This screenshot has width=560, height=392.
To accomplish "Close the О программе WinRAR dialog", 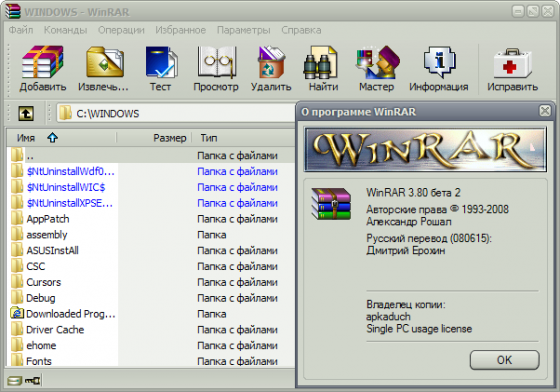I will pos(545,111).
